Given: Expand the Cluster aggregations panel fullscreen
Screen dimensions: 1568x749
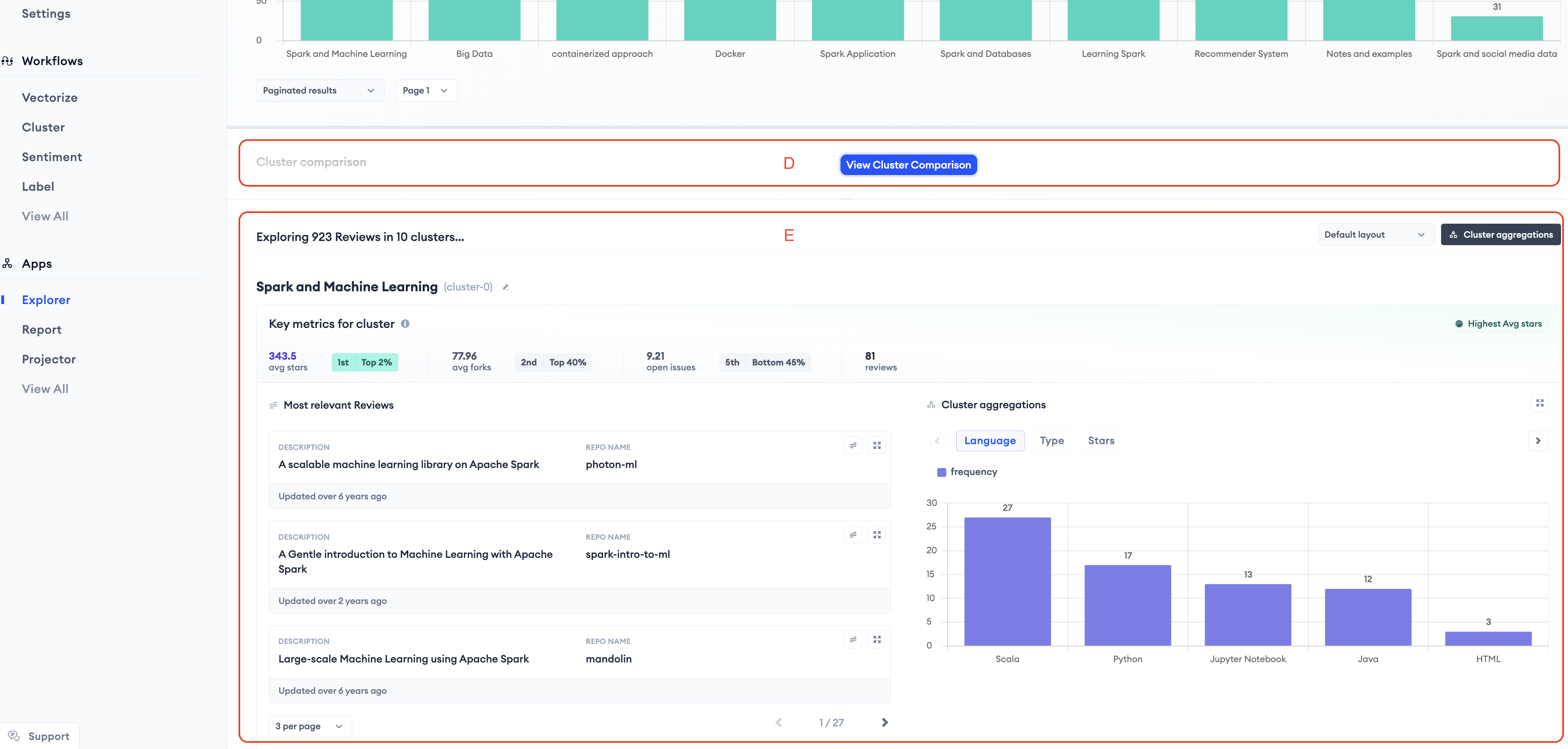Looking at the screenshot, I should (x=1540, y=403).
